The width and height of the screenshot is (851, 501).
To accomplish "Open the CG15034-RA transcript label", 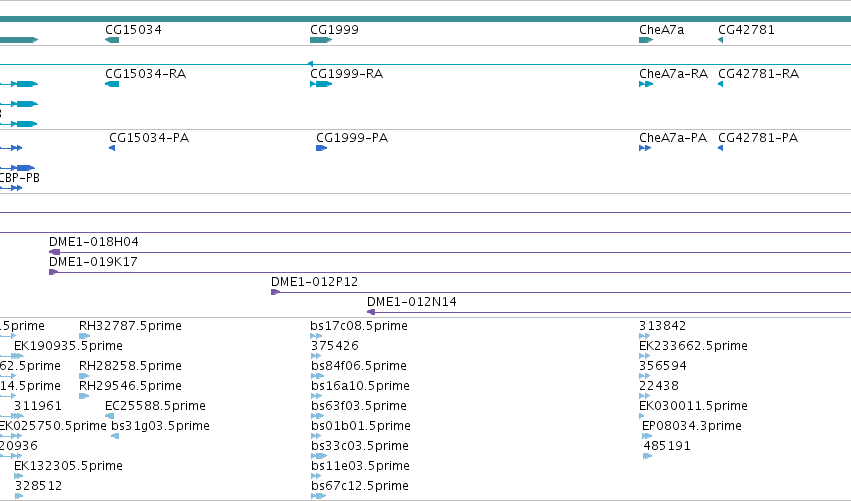I will click(x=145, y=74).
